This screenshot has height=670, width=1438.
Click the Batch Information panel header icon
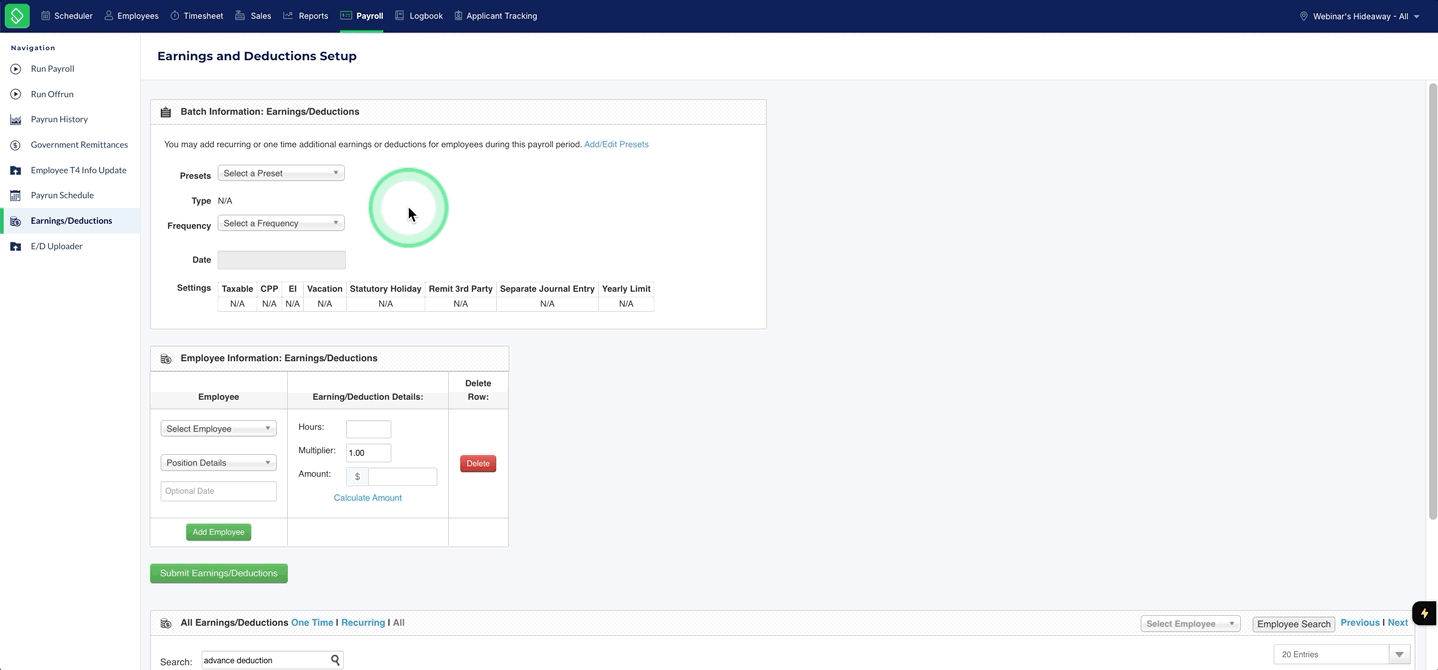[166, 112]
